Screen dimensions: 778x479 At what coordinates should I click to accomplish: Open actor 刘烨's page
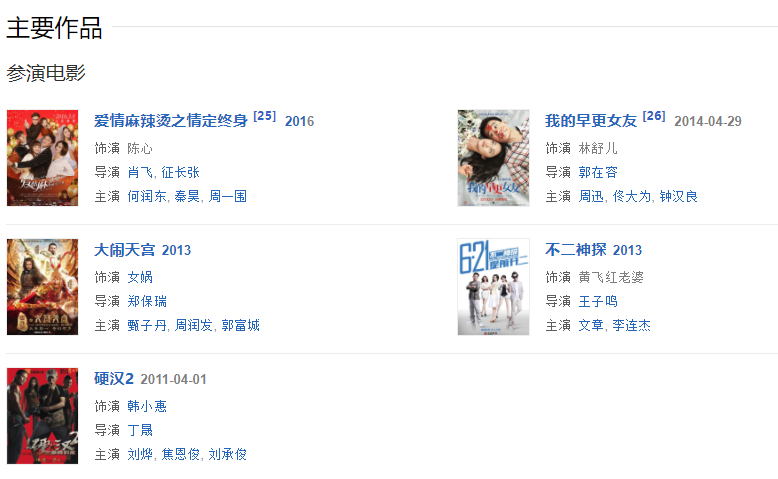click(x=140, y=455)
